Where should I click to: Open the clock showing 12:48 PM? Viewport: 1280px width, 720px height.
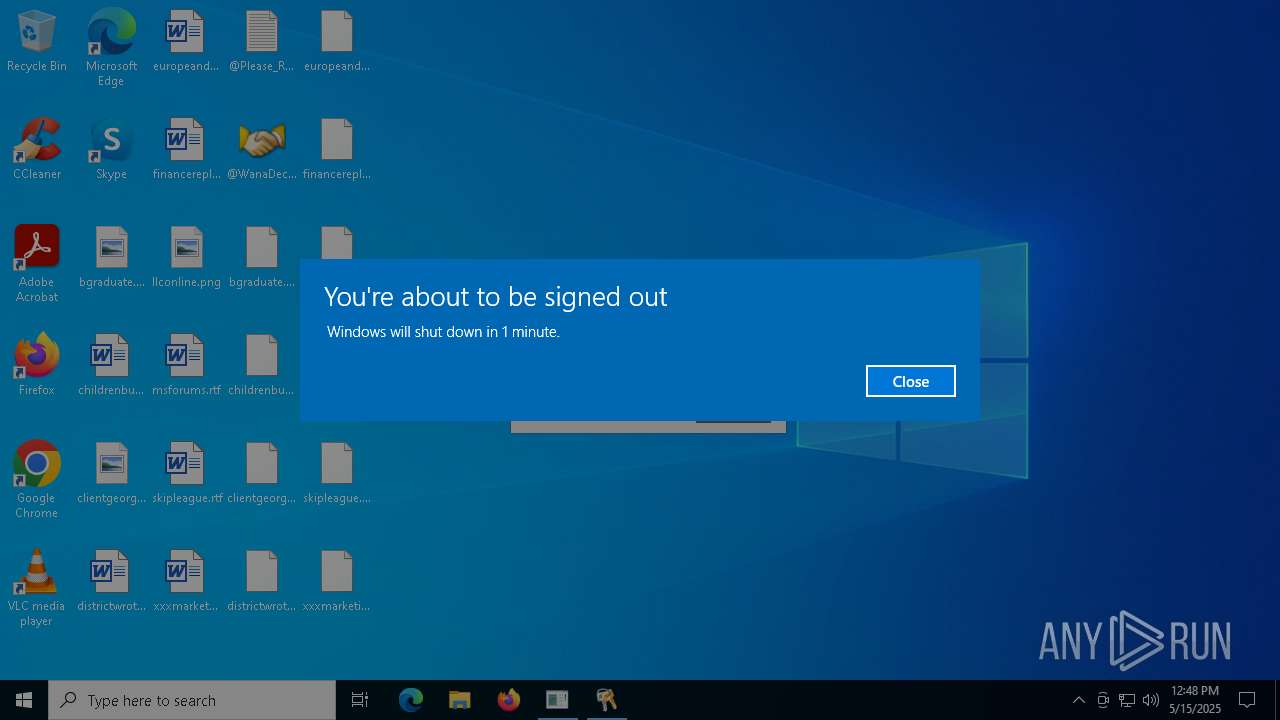click(x=1195, y=700)
